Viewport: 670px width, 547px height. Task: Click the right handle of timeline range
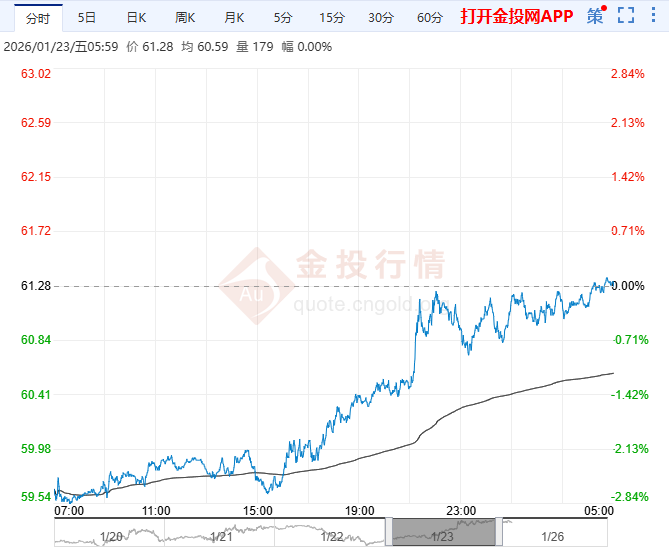tap(499, 531)
